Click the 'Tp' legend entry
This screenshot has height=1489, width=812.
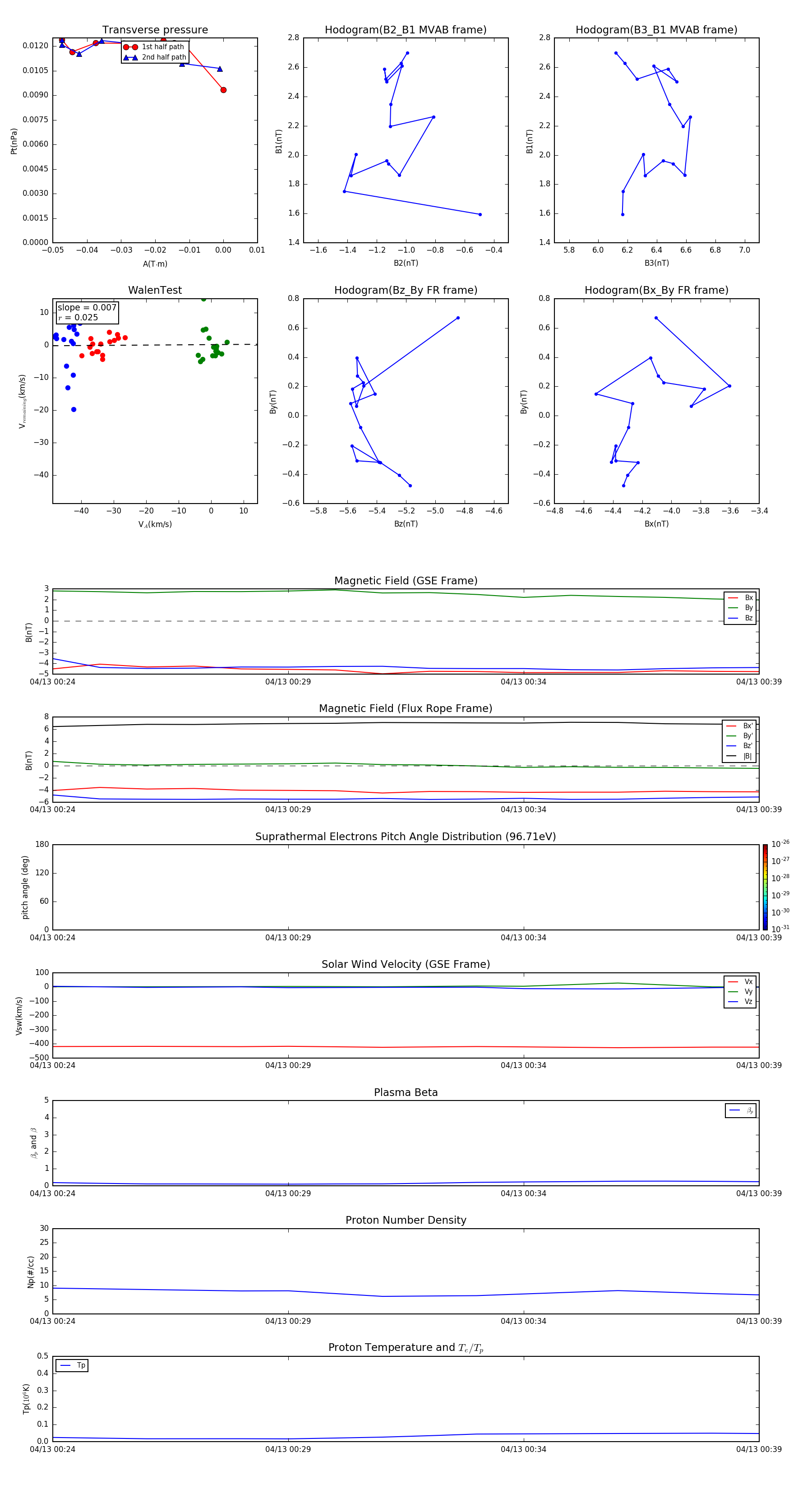point(72,1365)
